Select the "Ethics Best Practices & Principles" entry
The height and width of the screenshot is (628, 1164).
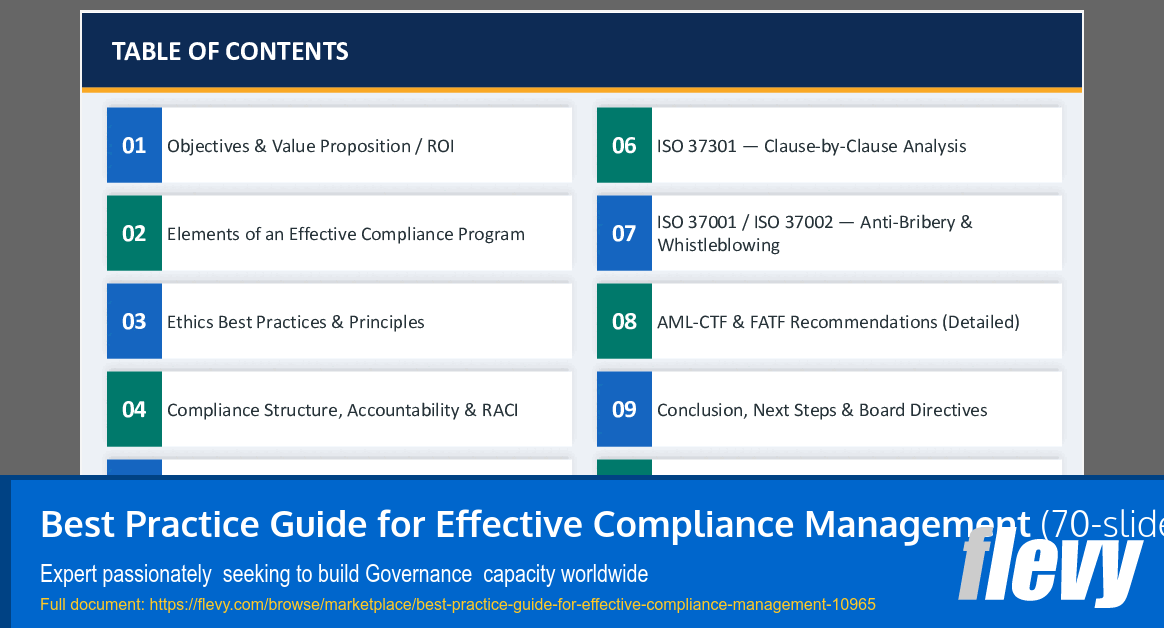tap(296, 321)
